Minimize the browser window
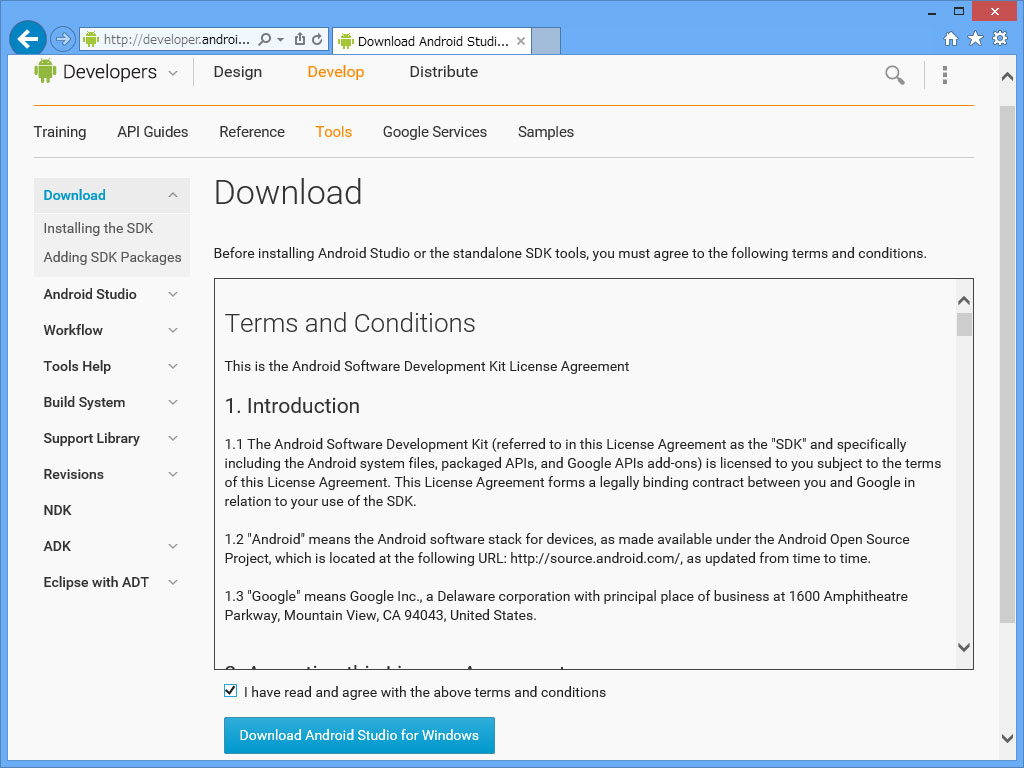Viewport: 1024px width, 768px height. pos(932,12)
